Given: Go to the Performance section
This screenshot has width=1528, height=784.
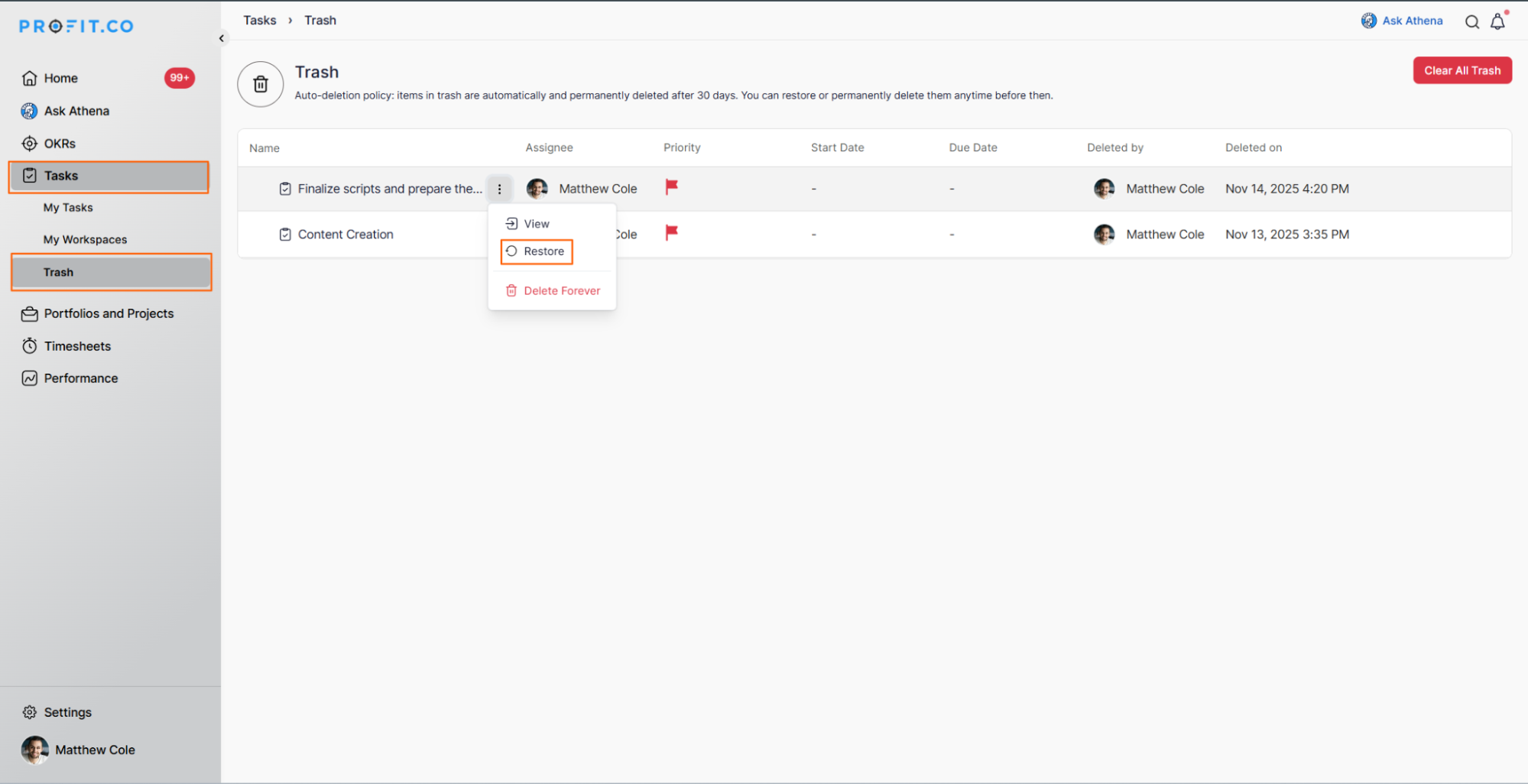Looking at the screenshot, I should [80, 378].
